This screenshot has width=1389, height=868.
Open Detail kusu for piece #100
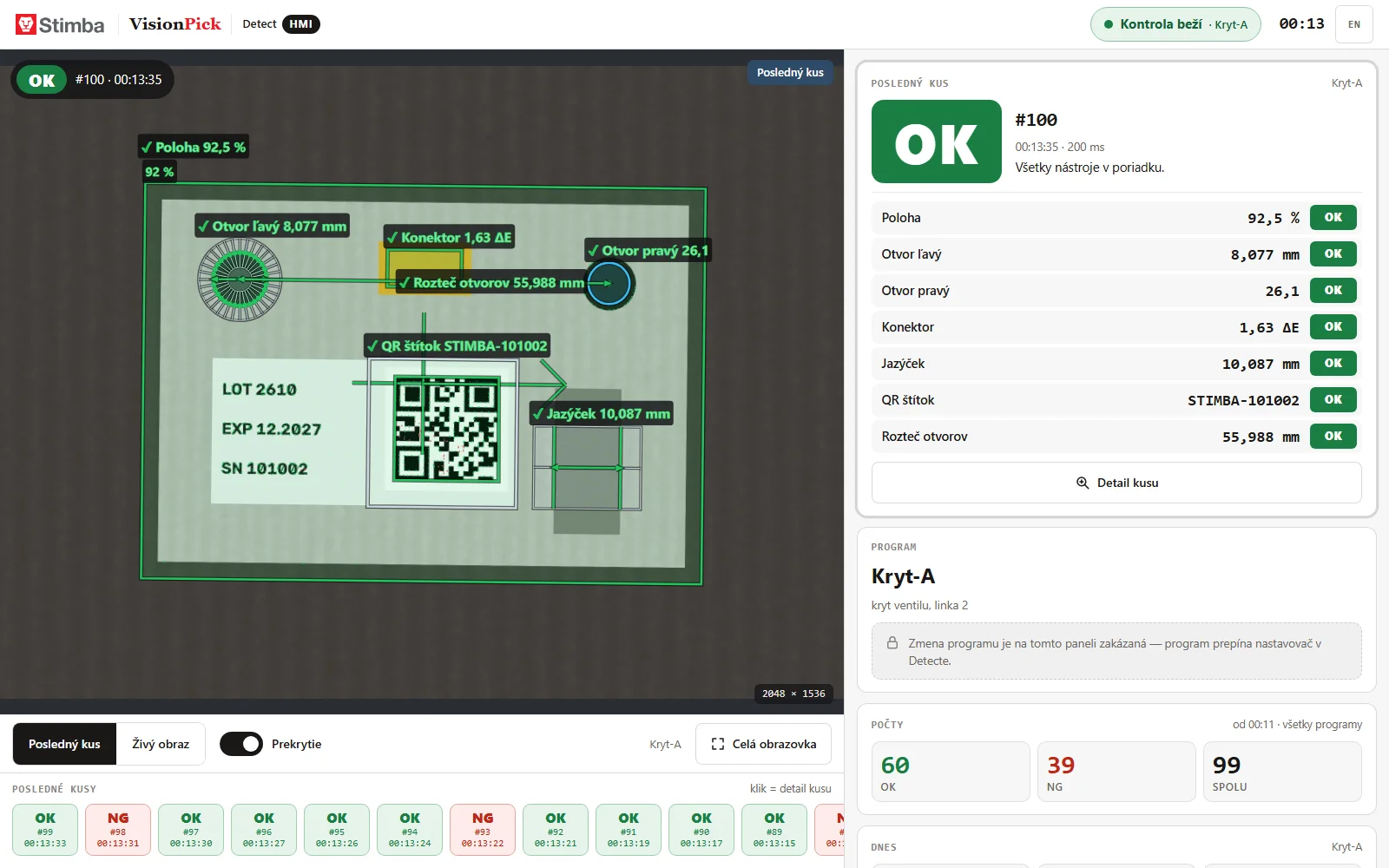point(1116,483)
